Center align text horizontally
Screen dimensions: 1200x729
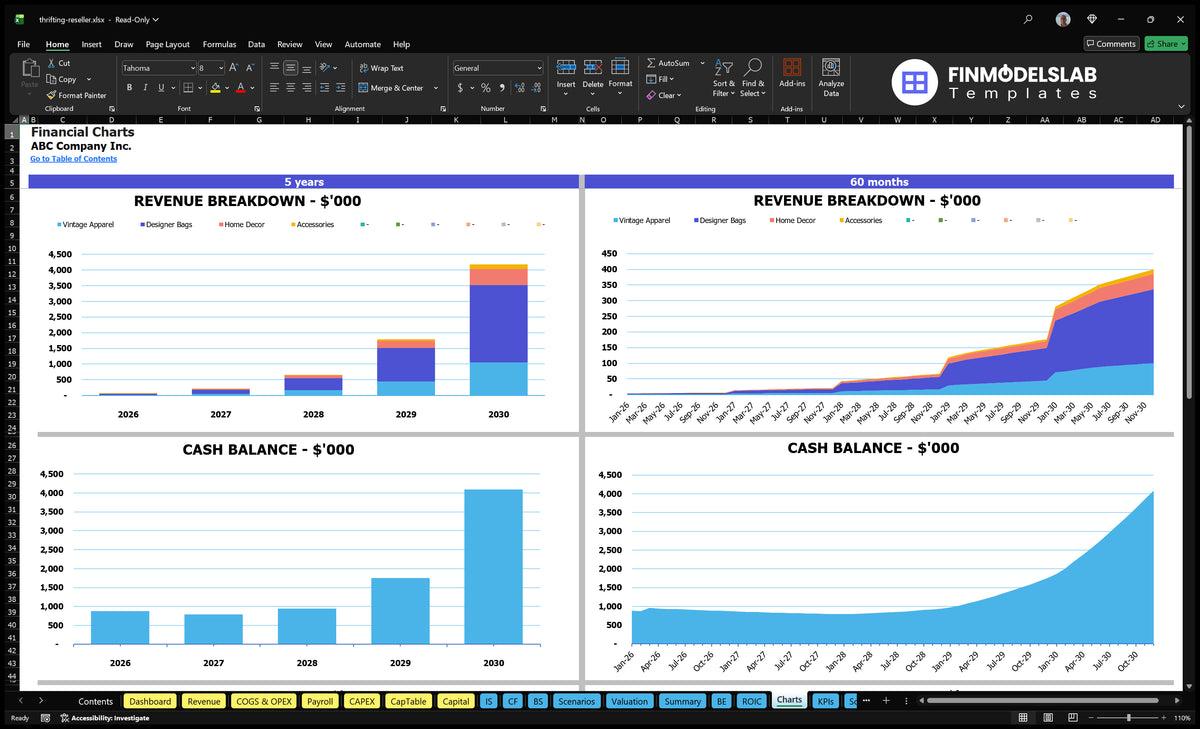pyautogui.click(x=290, y=88)
